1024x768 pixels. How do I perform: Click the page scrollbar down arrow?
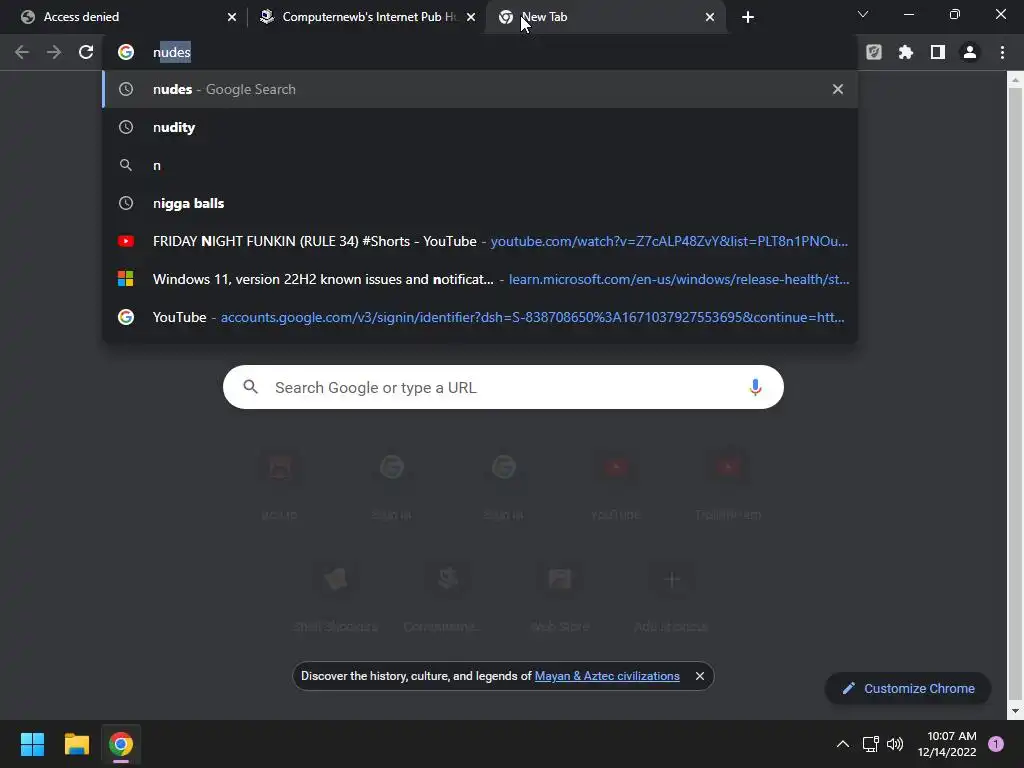pyautogui.click(x=1015, y=711)
